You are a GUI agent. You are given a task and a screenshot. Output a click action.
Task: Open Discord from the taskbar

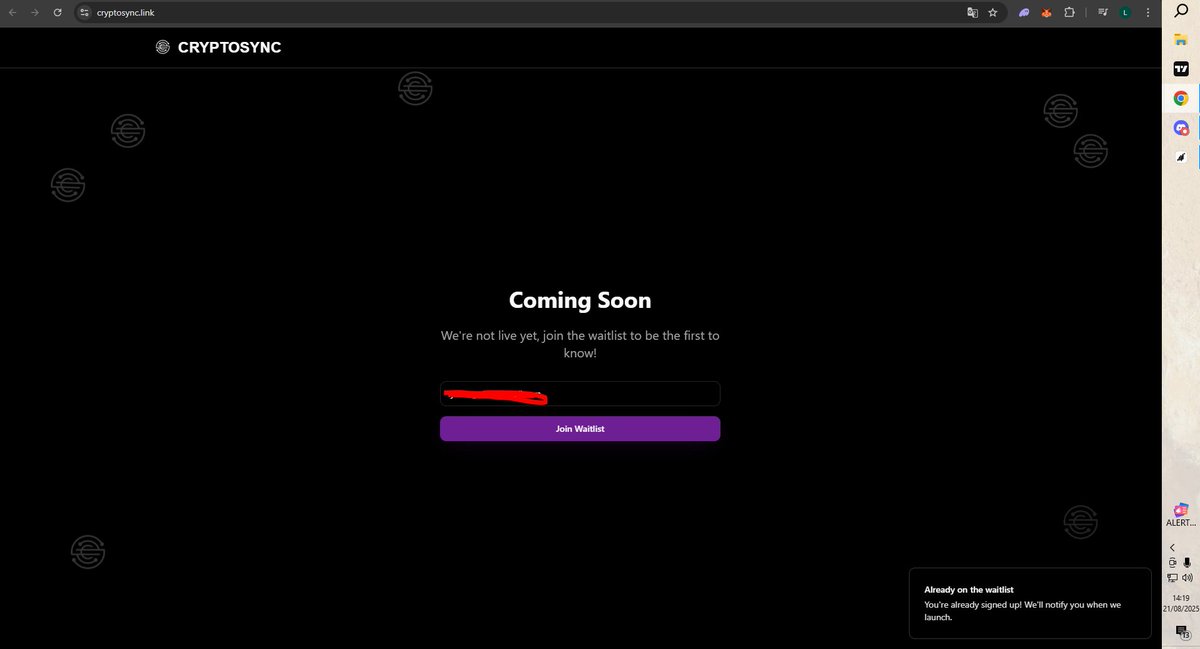click(1181, 128)
